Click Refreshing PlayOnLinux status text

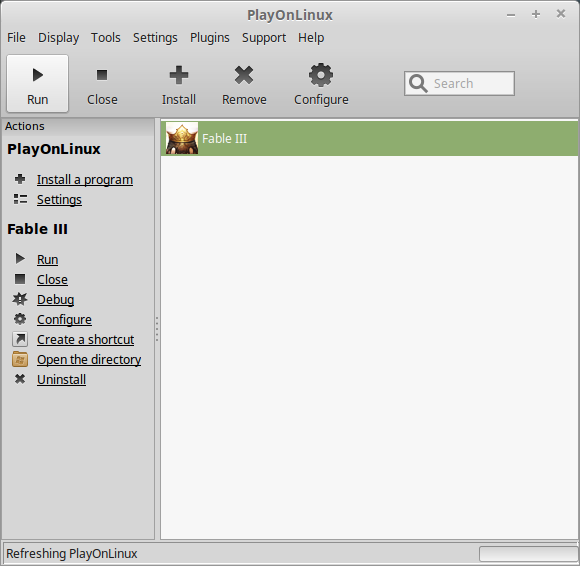point(72,554)
